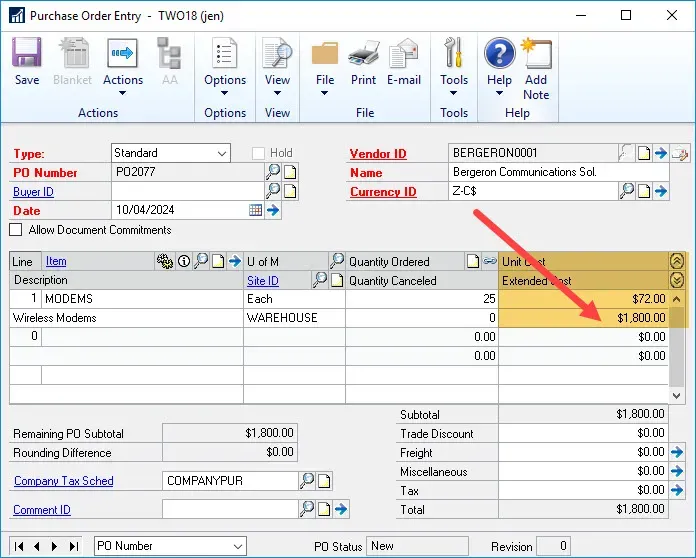Screen dimensions: 696x558
Task: Click the calendar icon beside the Date field
Action: click(x=255, y=210)
